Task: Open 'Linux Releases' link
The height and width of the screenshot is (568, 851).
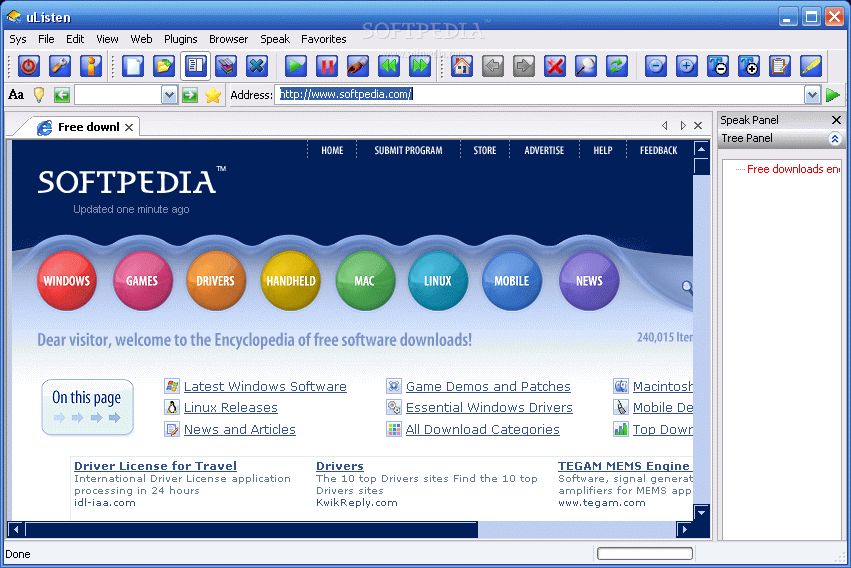Action: point(230,407)
